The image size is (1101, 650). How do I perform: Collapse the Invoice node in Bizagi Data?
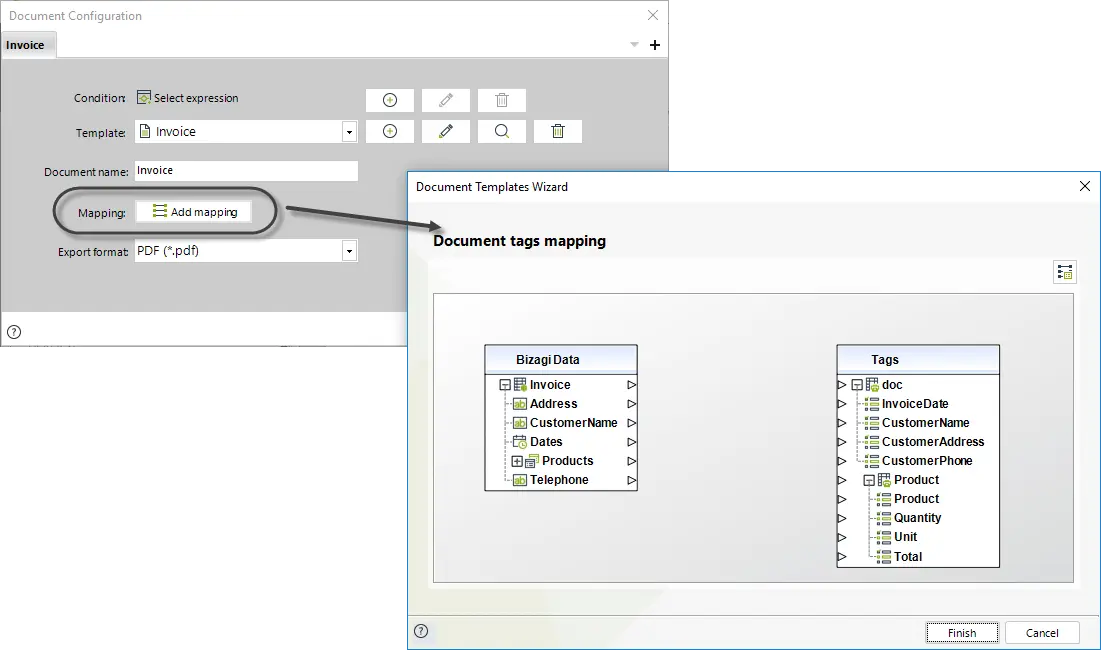(505, 385)
